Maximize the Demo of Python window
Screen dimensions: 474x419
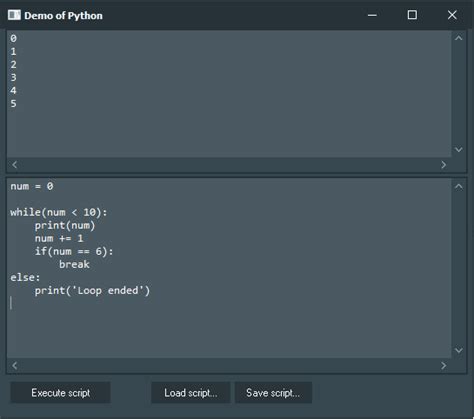pos(412,15)
